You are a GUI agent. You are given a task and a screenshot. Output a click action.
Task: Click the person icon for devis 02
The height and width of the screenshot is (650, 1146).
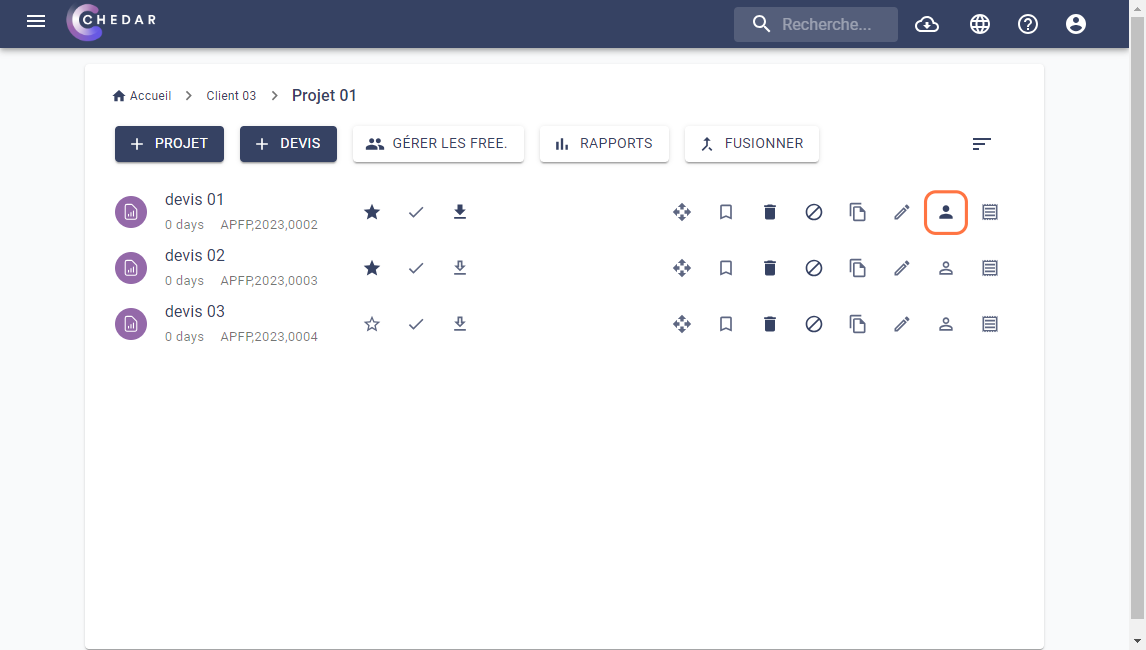946,268
